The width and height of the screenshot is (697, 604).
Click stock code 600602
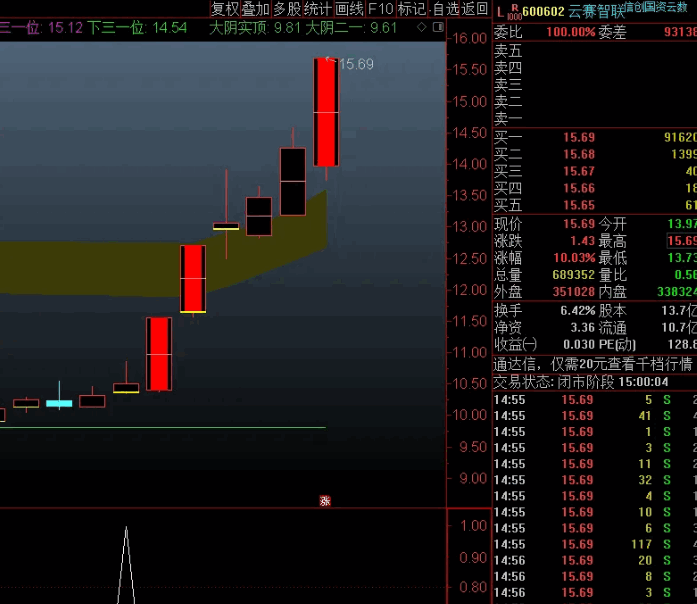coord(543,11)
